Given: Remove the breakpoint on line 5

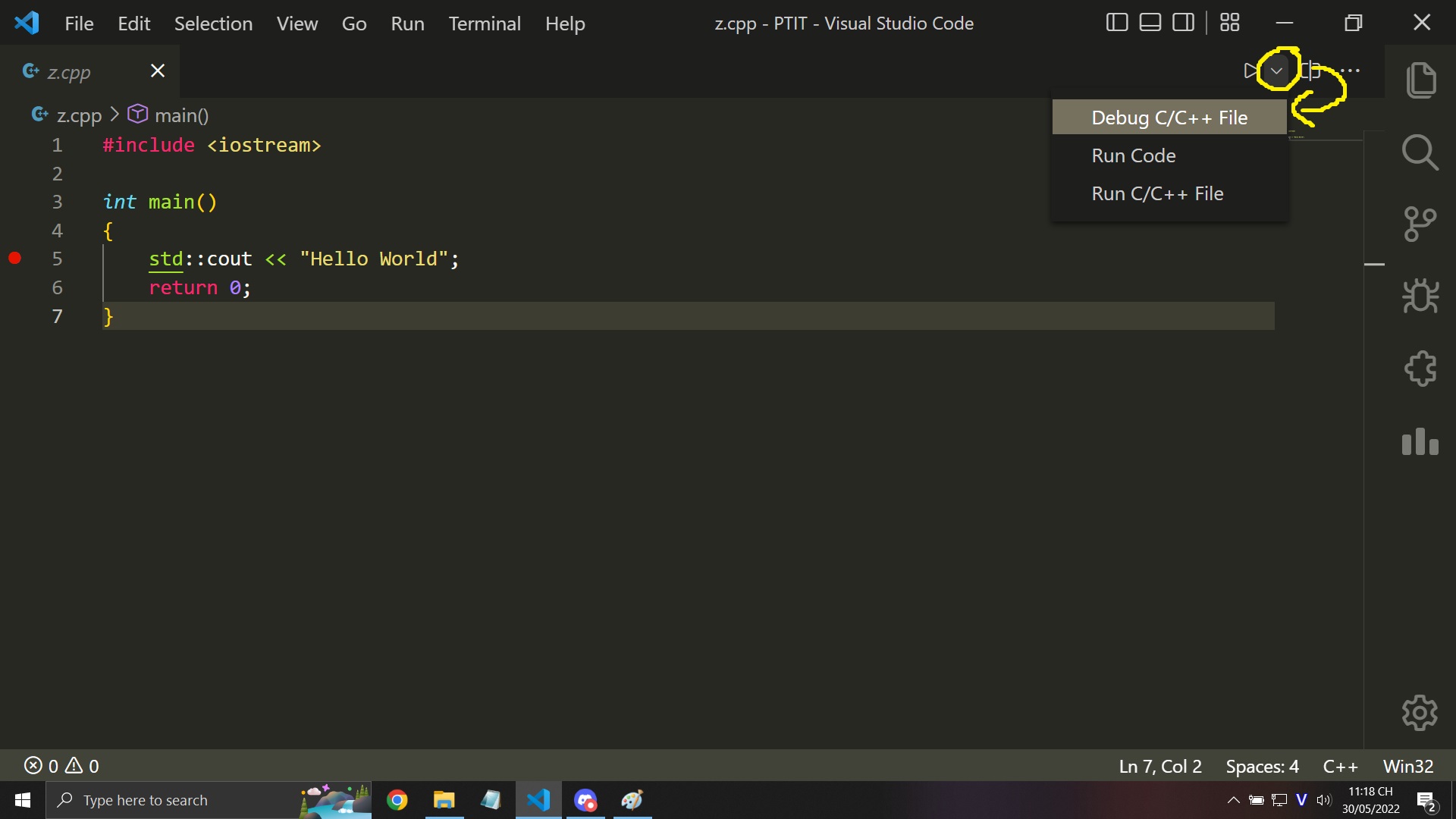Looking at the screenshot, I should pos(14,259).
